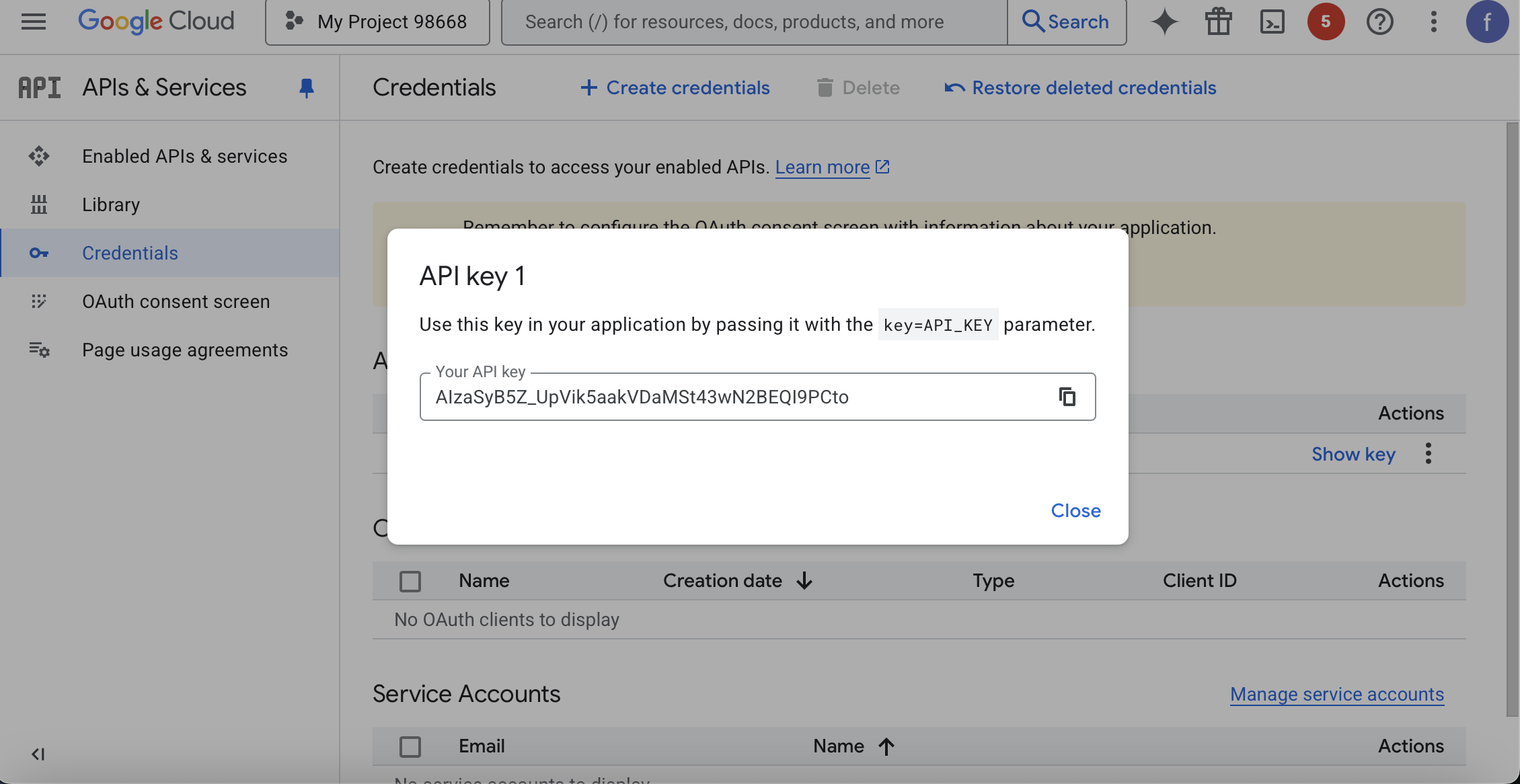Open the main navigation hamburger menu
This screenshot has width=1520, height=784.
click(33, 22)
